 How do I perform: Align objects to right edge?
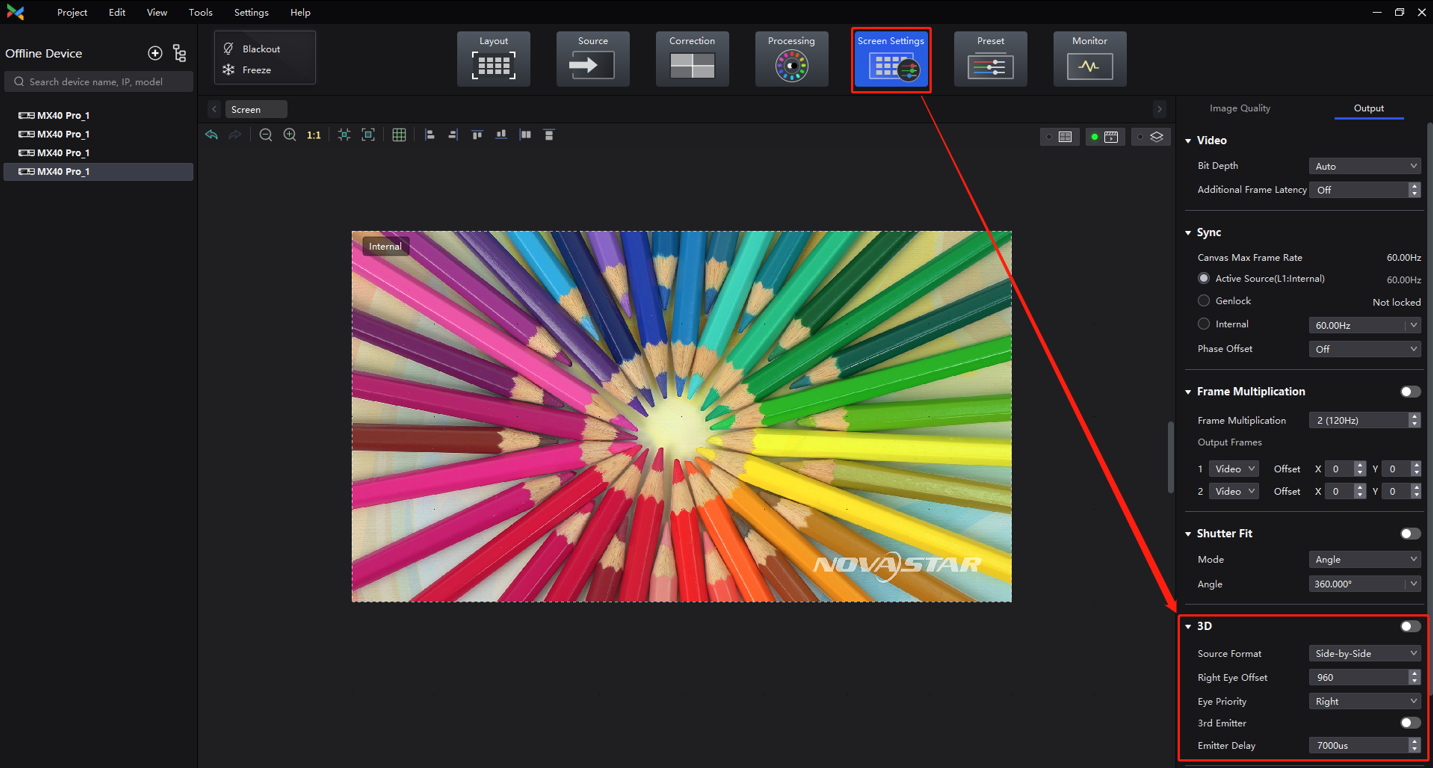click(x=453, y=135)
